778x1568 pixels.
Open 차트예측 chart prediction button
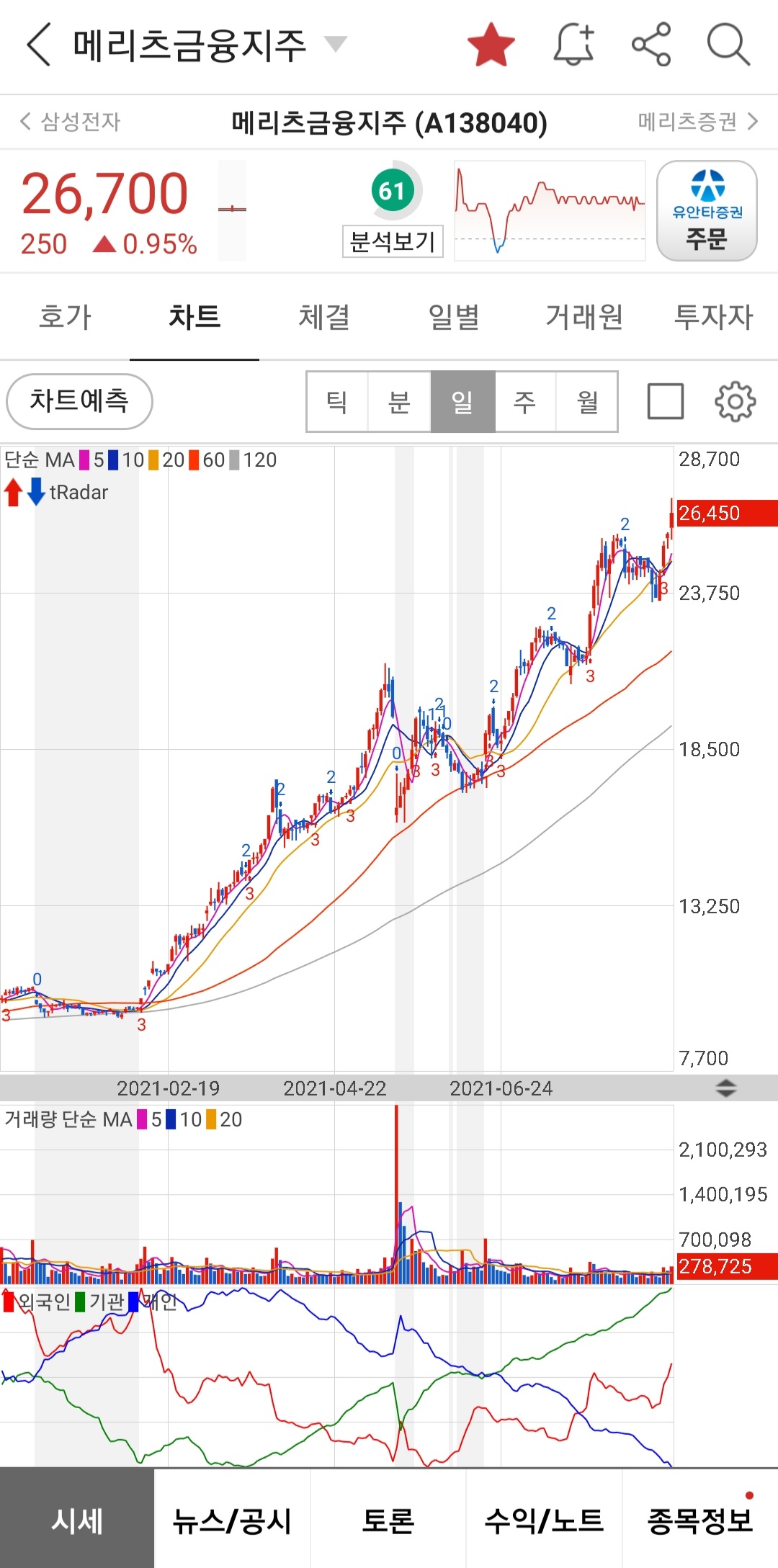[79, 401]
